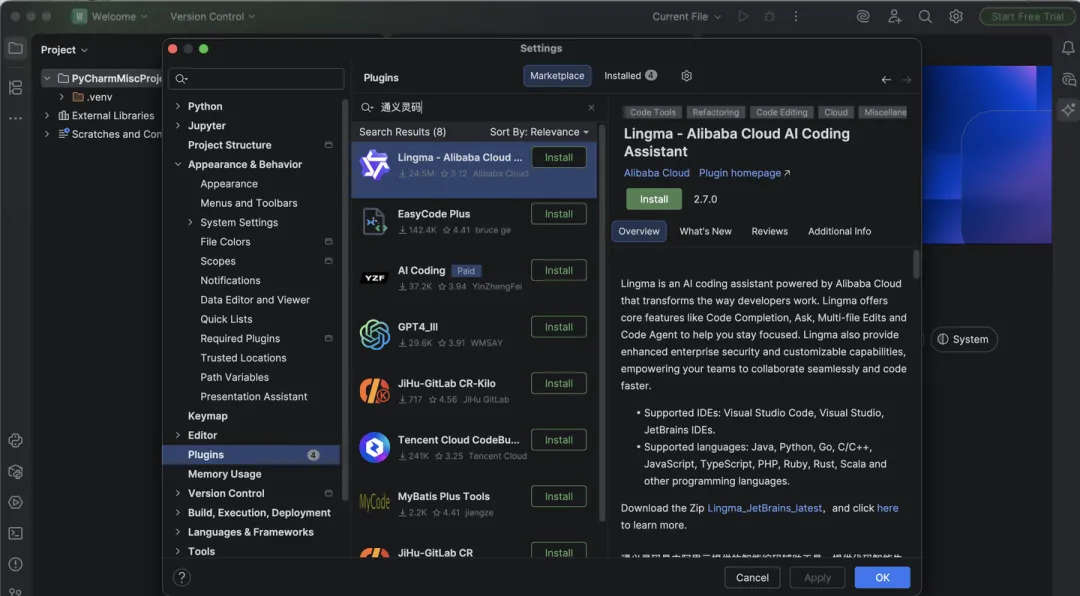
Task: Open Search Everywhere magnifier icon
Action: (925, 16)
